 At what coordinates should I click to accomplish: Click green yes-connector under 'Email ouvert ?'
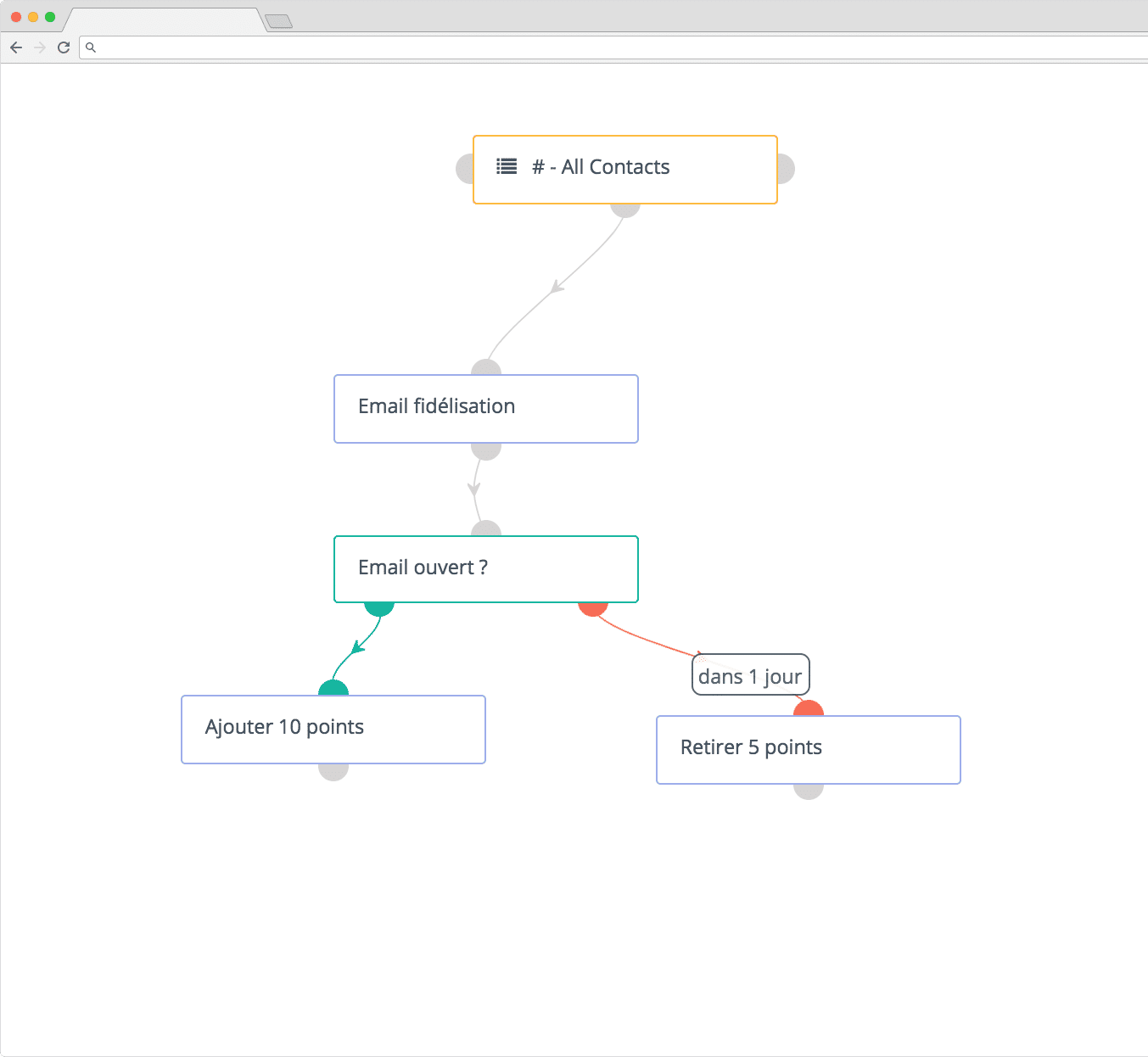click(379, 608)
